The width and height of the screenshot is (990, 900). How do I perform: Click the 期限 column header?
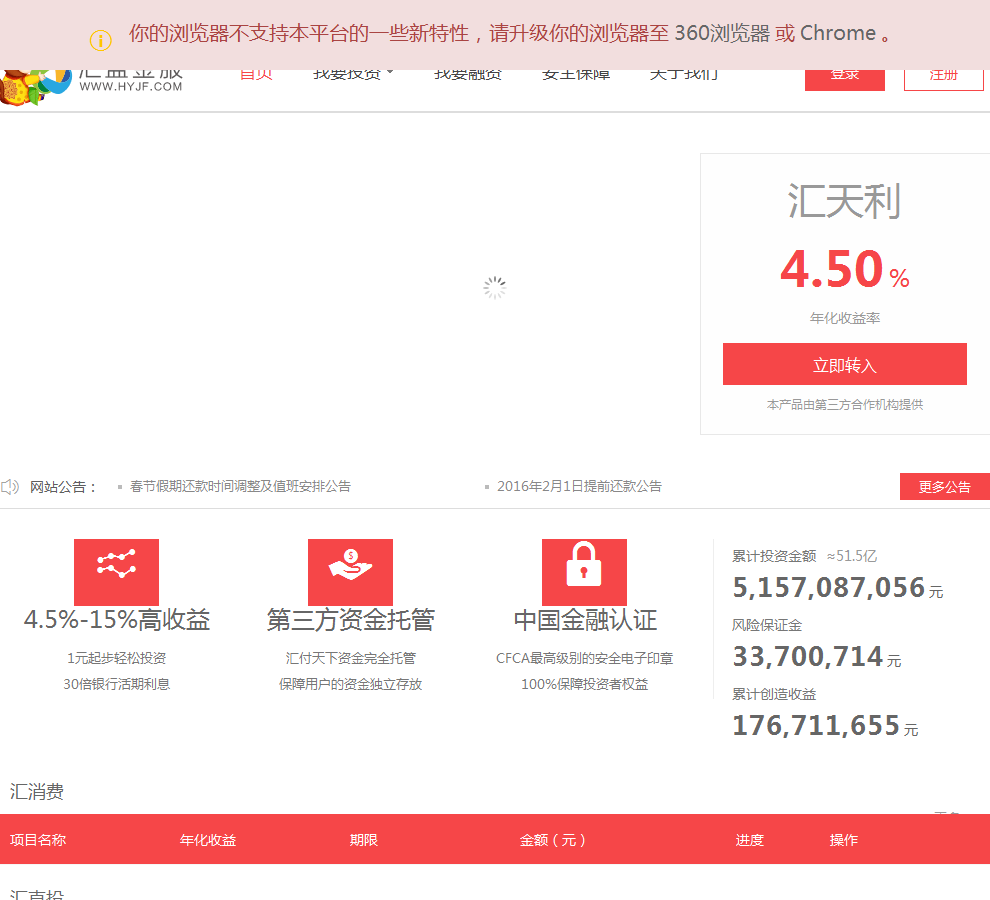364,840
